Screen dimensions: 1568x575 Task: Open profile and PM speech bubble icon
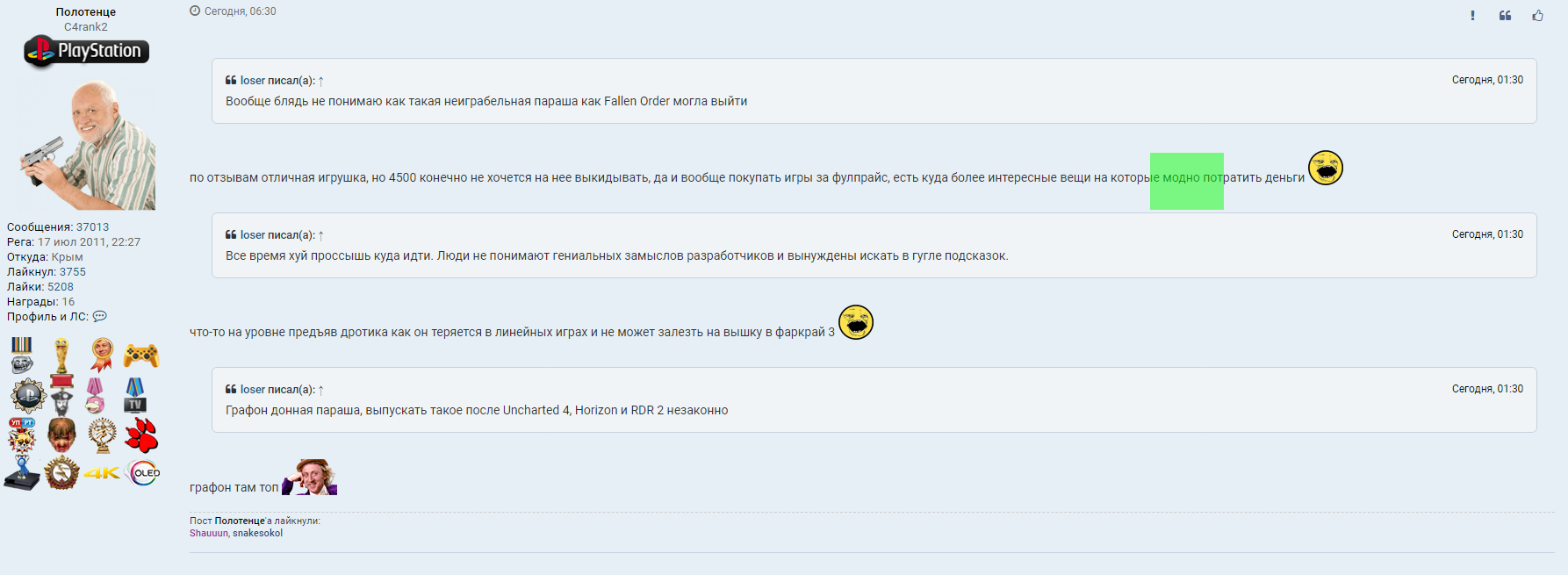[x=99, y=317]
